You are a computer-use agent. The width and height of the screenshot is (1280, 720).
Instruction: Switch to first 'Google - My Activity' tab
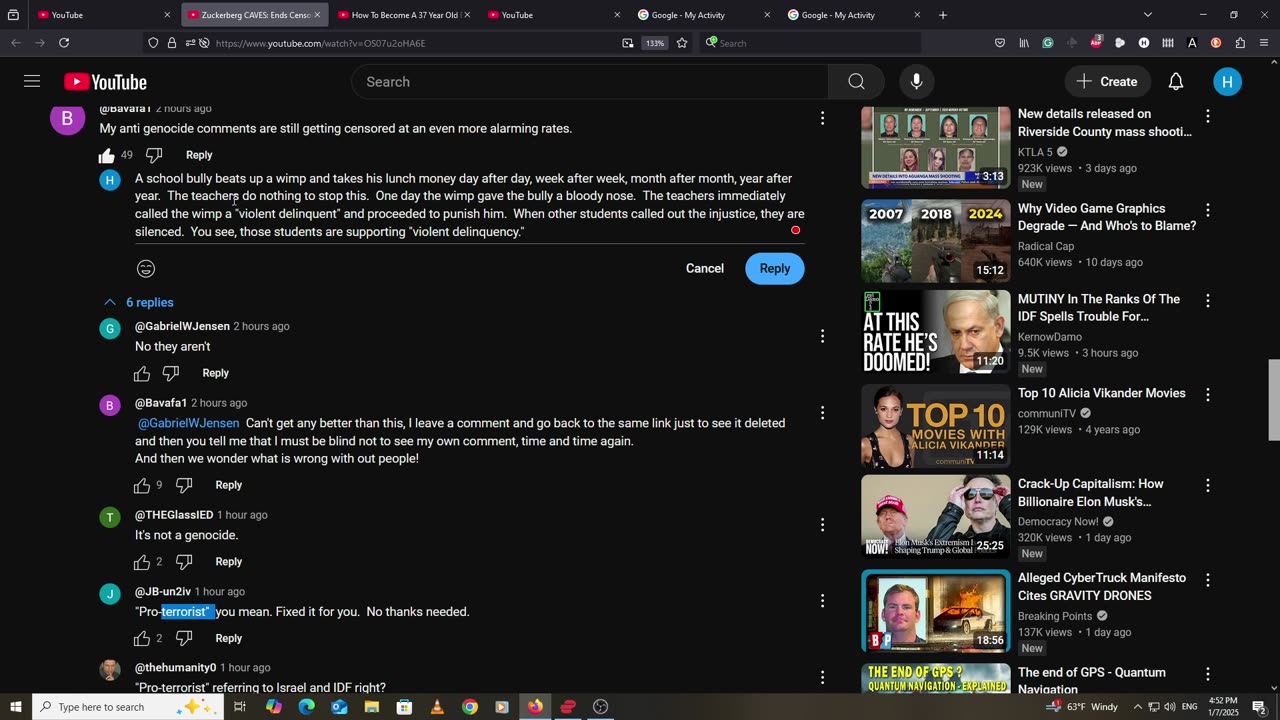(704, 15)
